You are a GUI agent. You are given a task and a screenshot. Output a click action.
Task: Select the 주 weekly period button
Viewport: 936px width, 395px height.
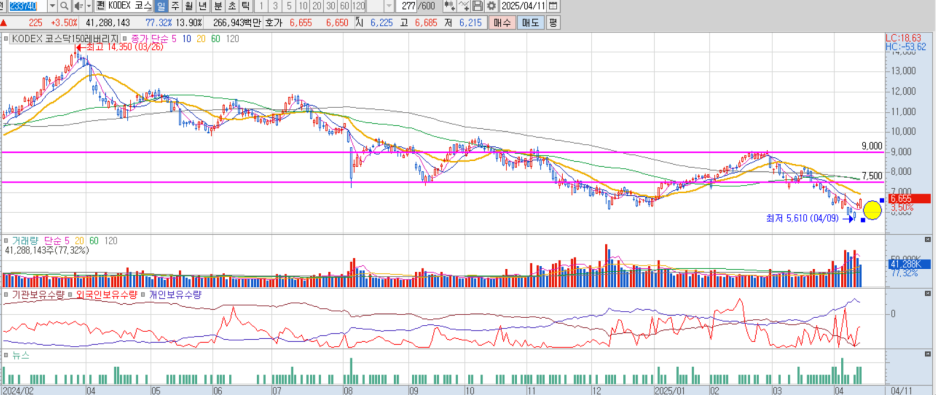pyautogui.click(x=175, y=7)
